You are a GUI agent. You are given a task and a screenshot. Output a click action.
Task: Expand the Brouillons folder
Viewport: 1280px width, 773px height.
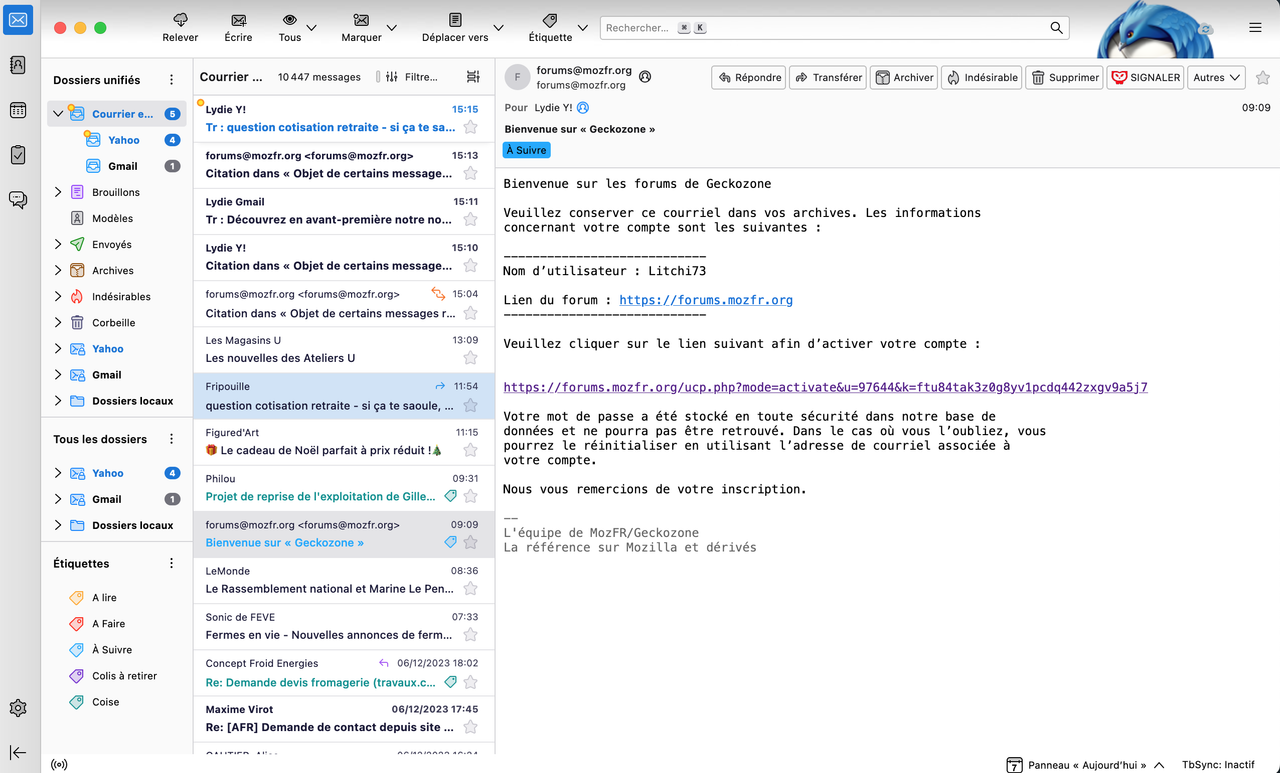click(x=58, y=192)
